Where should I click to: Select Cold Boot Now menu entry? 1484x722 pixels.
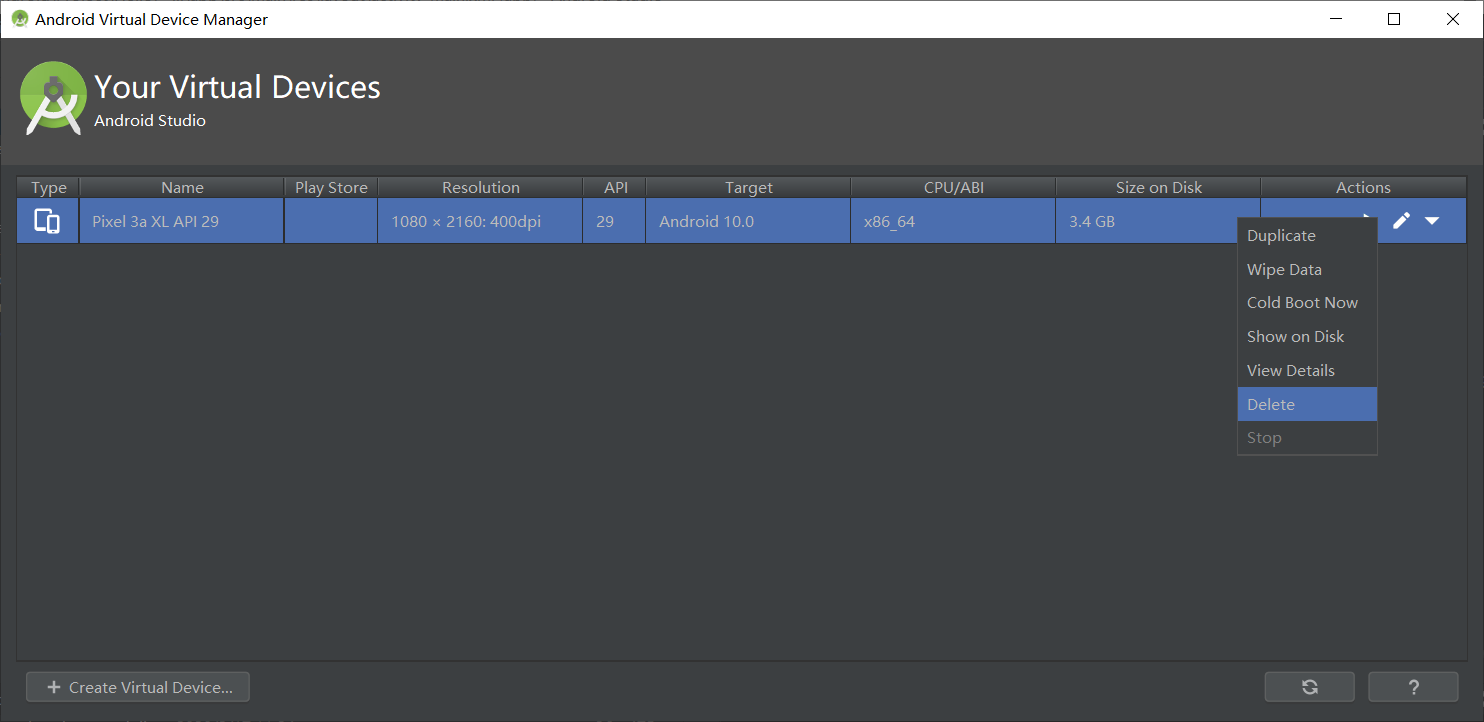[1307, 303]
